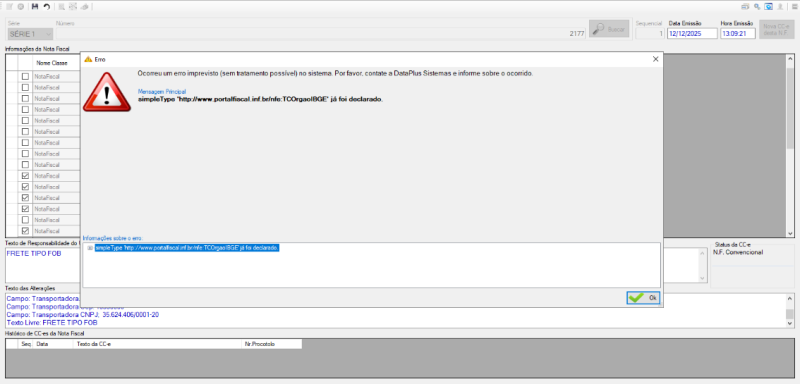
Task: Click Ok to dismiss the error
Action: 643,298
